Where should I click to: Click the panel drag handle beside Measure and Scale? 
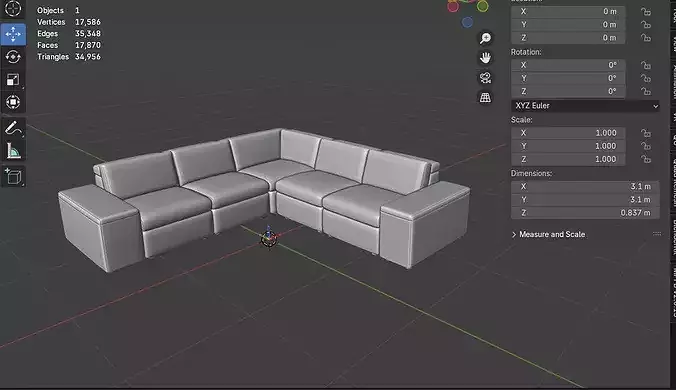tap(657, 234)
